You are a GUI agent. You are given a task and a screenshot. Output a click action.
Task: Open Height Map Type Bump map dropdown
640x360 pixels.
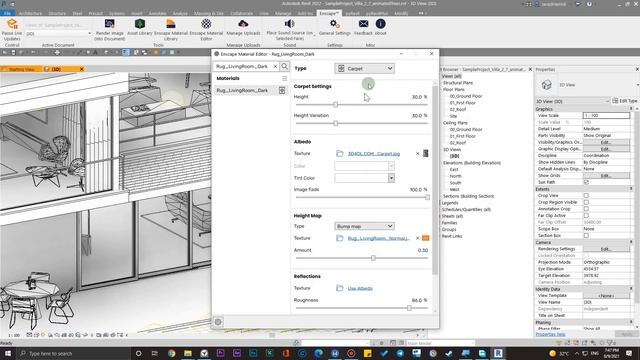coord(364,226)
